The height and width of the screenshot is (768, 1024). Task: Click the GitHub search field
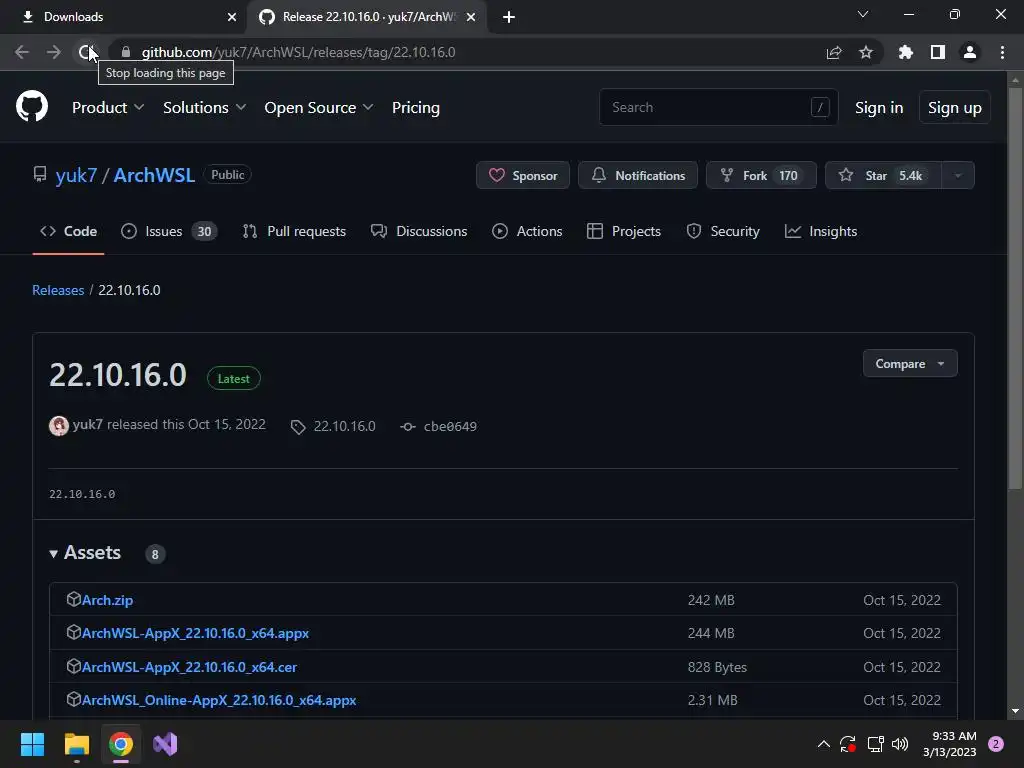point(718,107)
